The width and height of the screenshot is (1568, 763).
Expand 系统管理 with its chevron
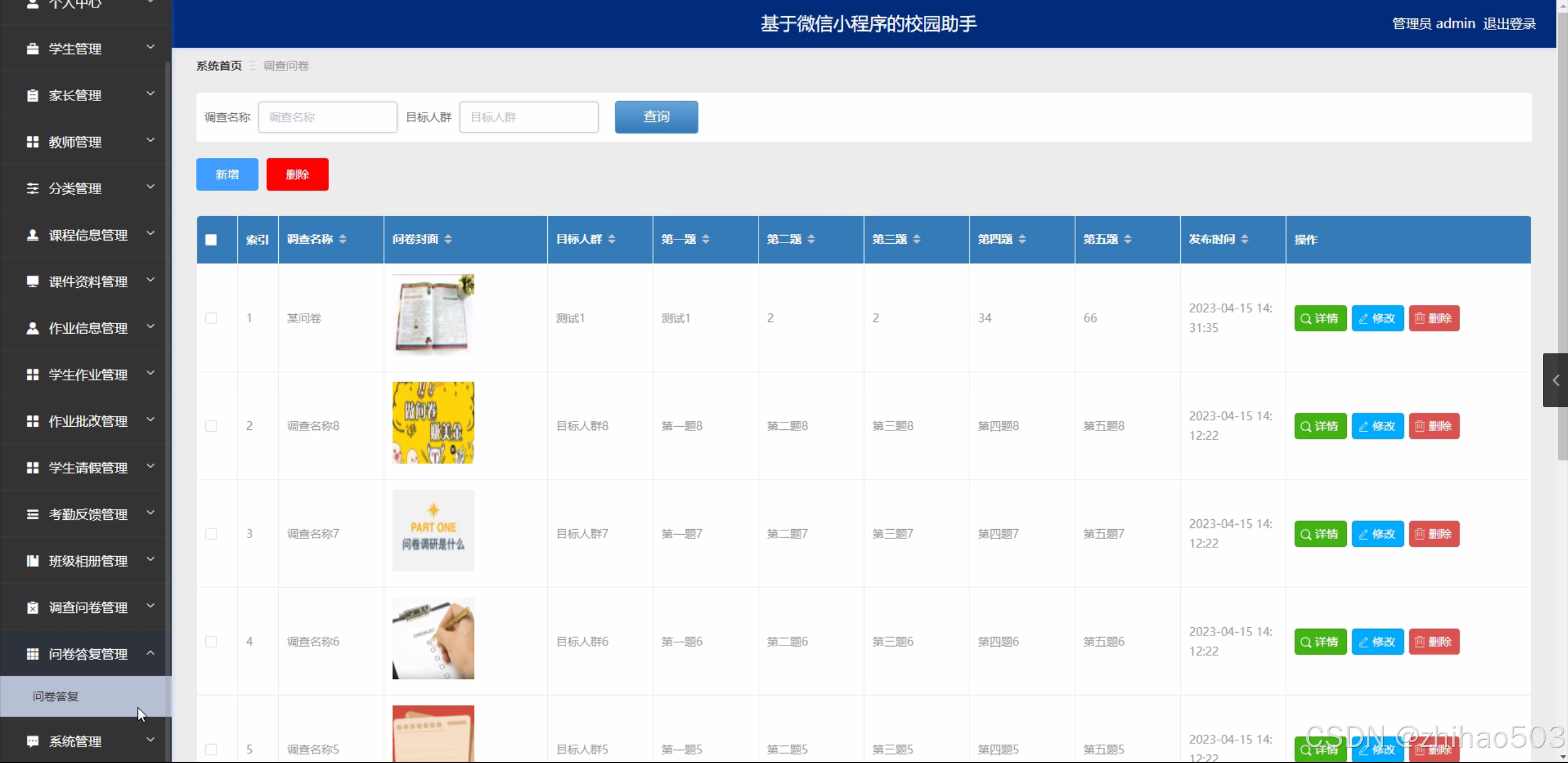point(150,739)
